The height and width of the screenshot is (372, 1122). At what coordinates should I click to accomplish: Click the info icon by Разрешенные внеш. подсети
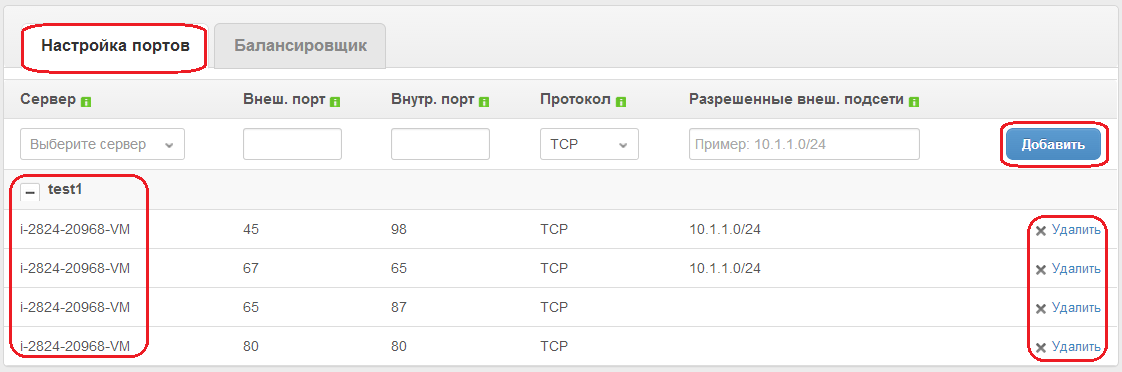click(x=914, y=102)
